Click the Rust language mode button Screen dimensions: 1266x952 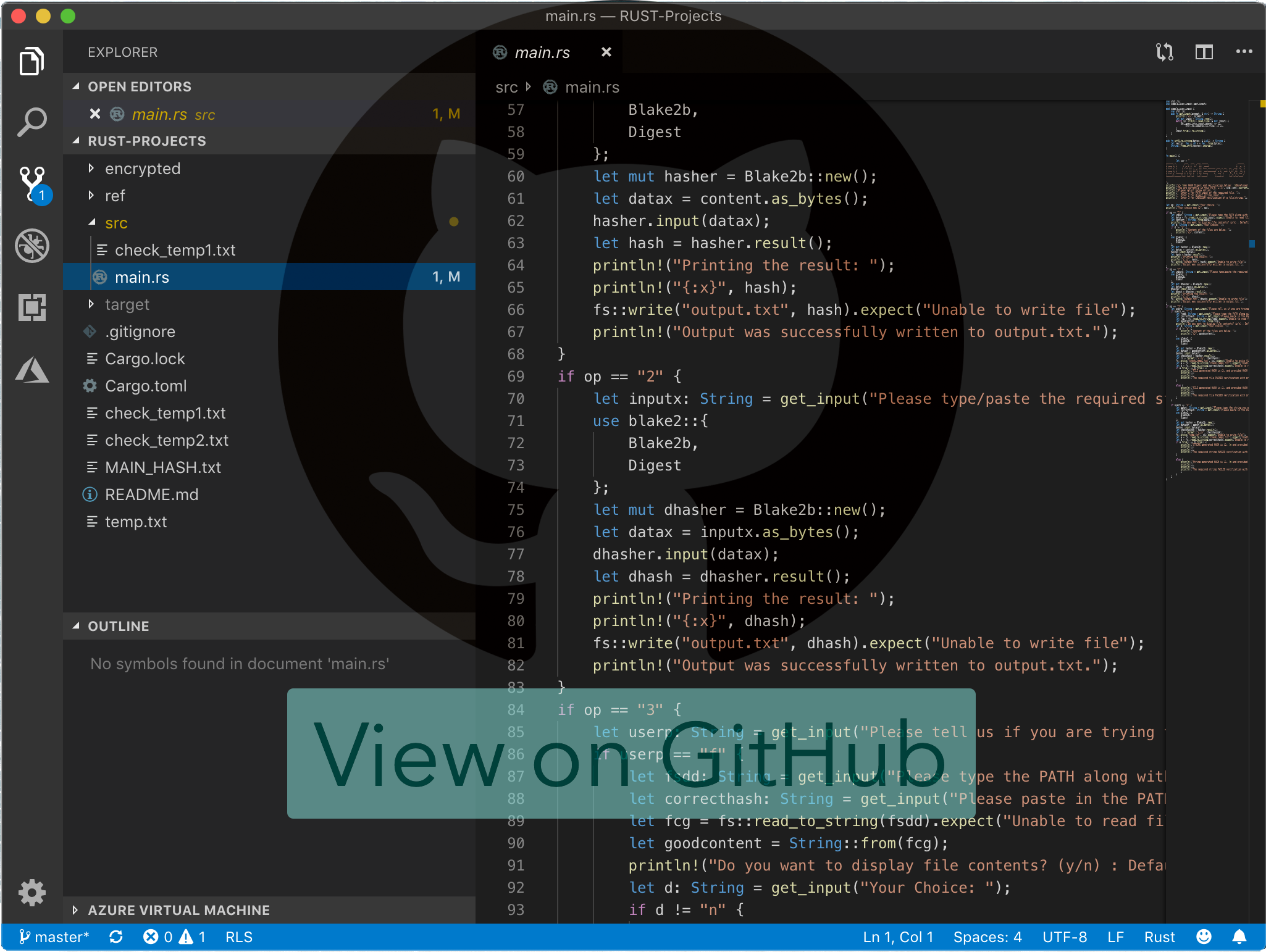1159,937
